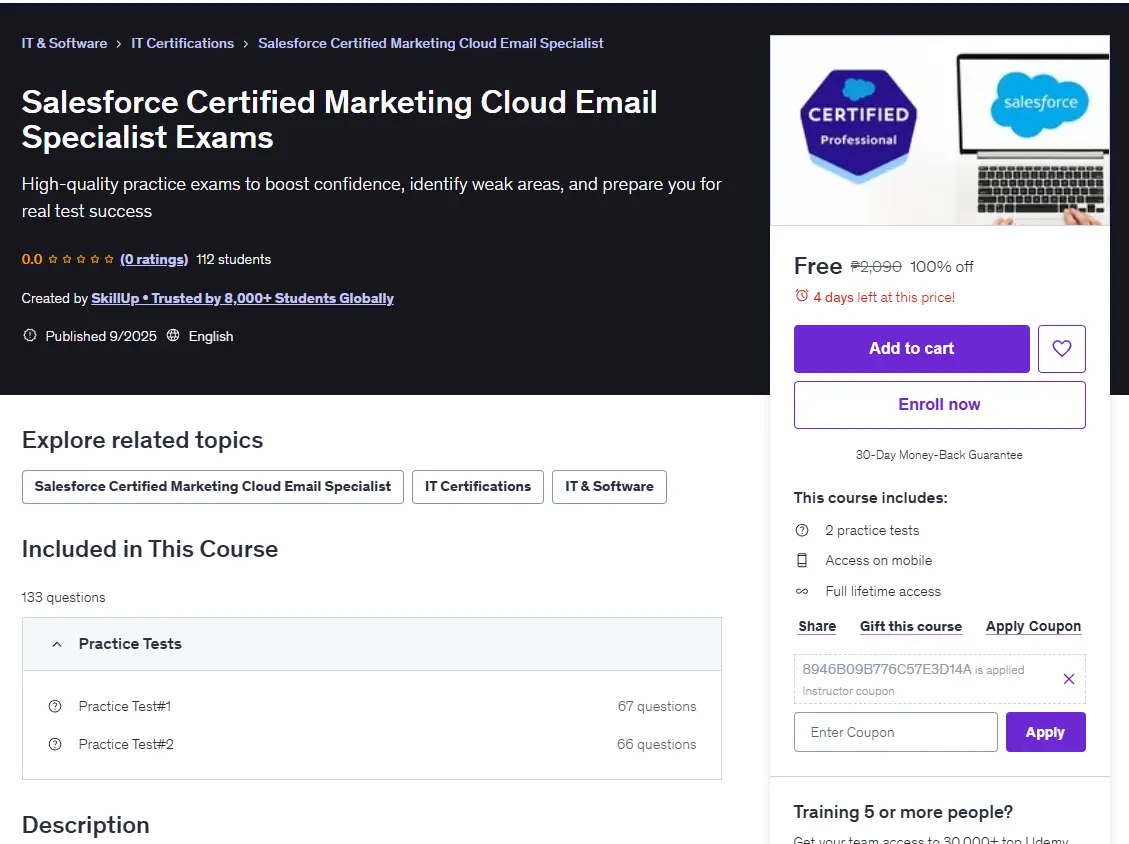Click the Practice Tests section header
This screenshot has height=844, width=1129.
(372, 645)
